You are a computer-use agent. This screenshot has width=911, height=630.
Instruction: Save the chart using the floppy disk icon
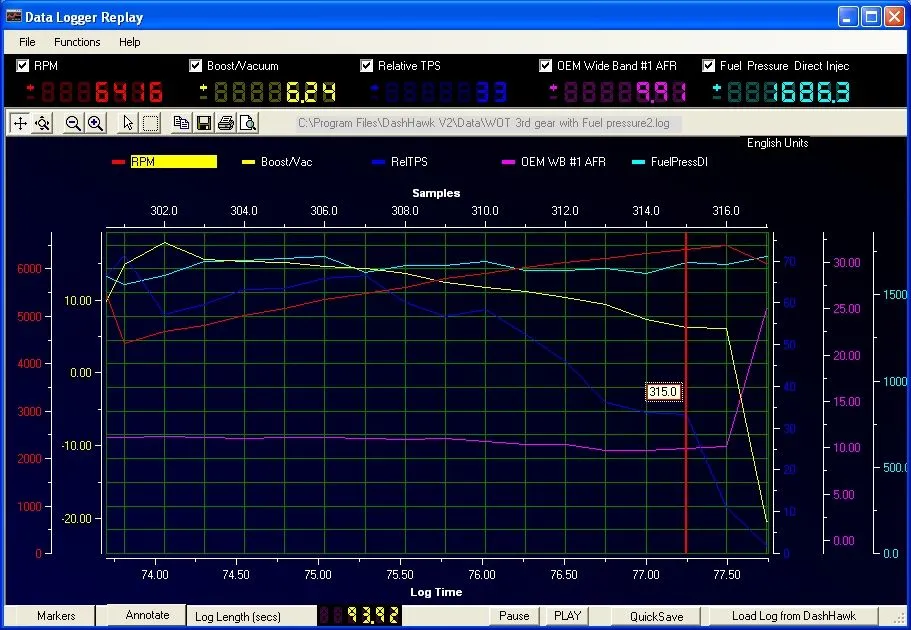203,123
